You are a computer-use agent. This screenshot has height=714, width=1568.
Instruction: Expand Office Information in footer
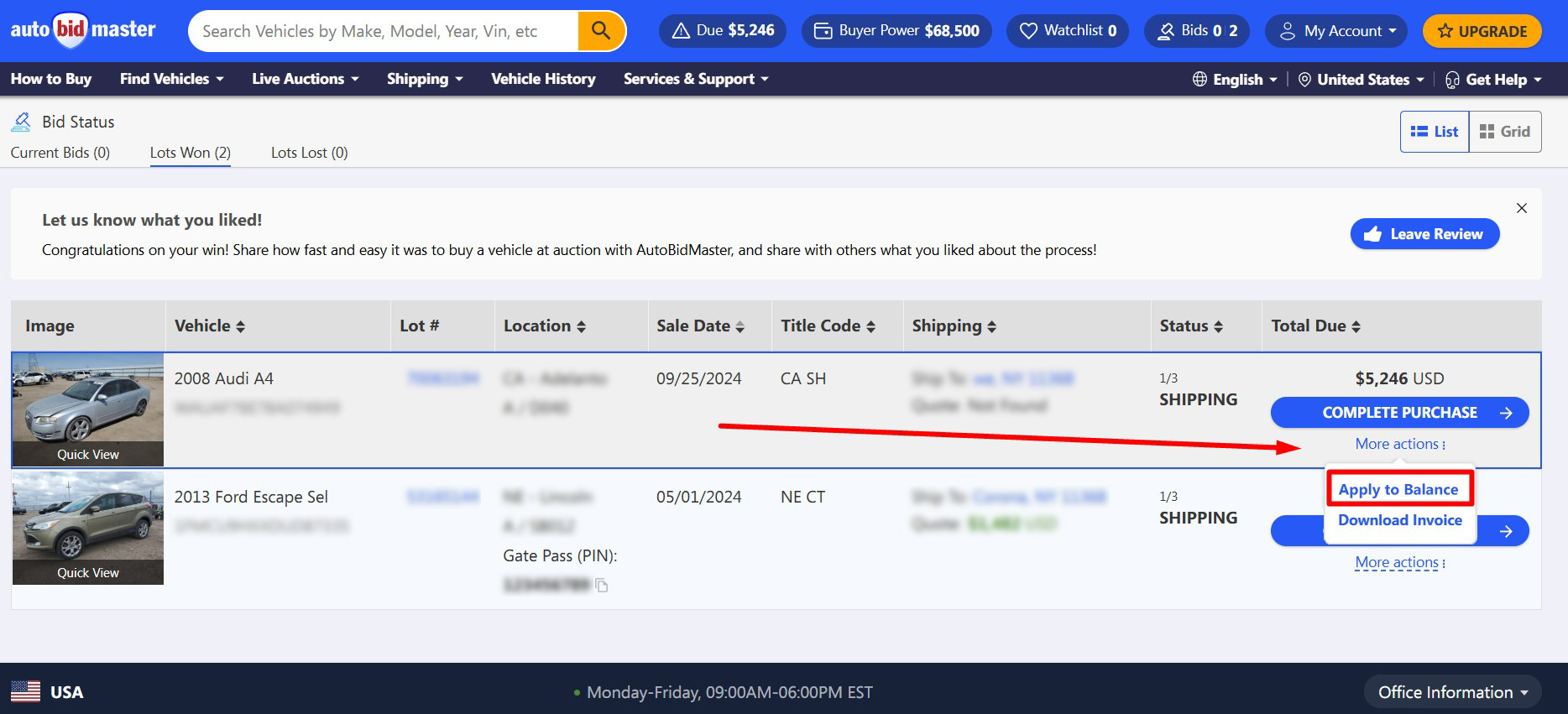coord(1452,692)
